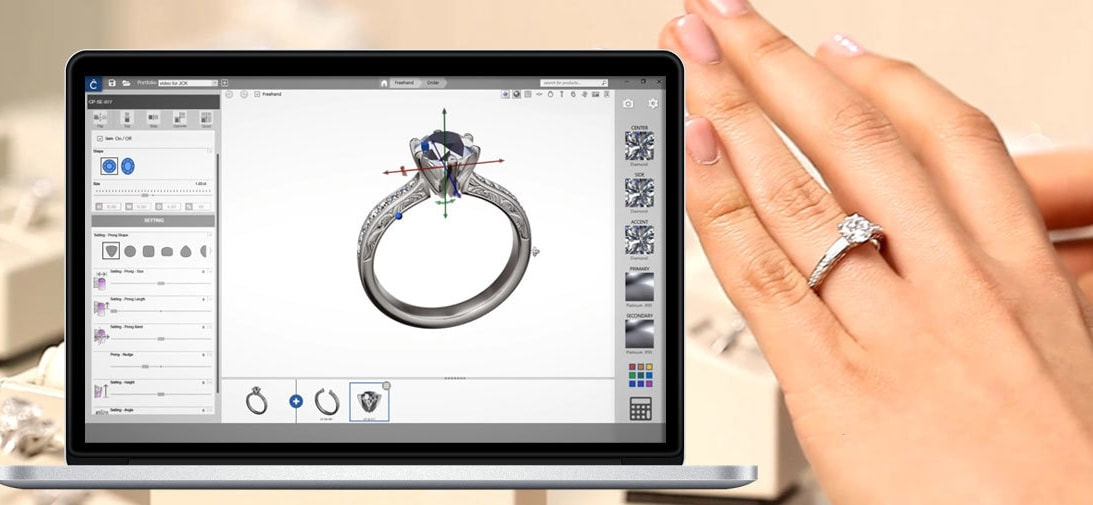Switch to the Freehand breadcrumb tab
This screenshot has height=505, width=1093.
404,83
